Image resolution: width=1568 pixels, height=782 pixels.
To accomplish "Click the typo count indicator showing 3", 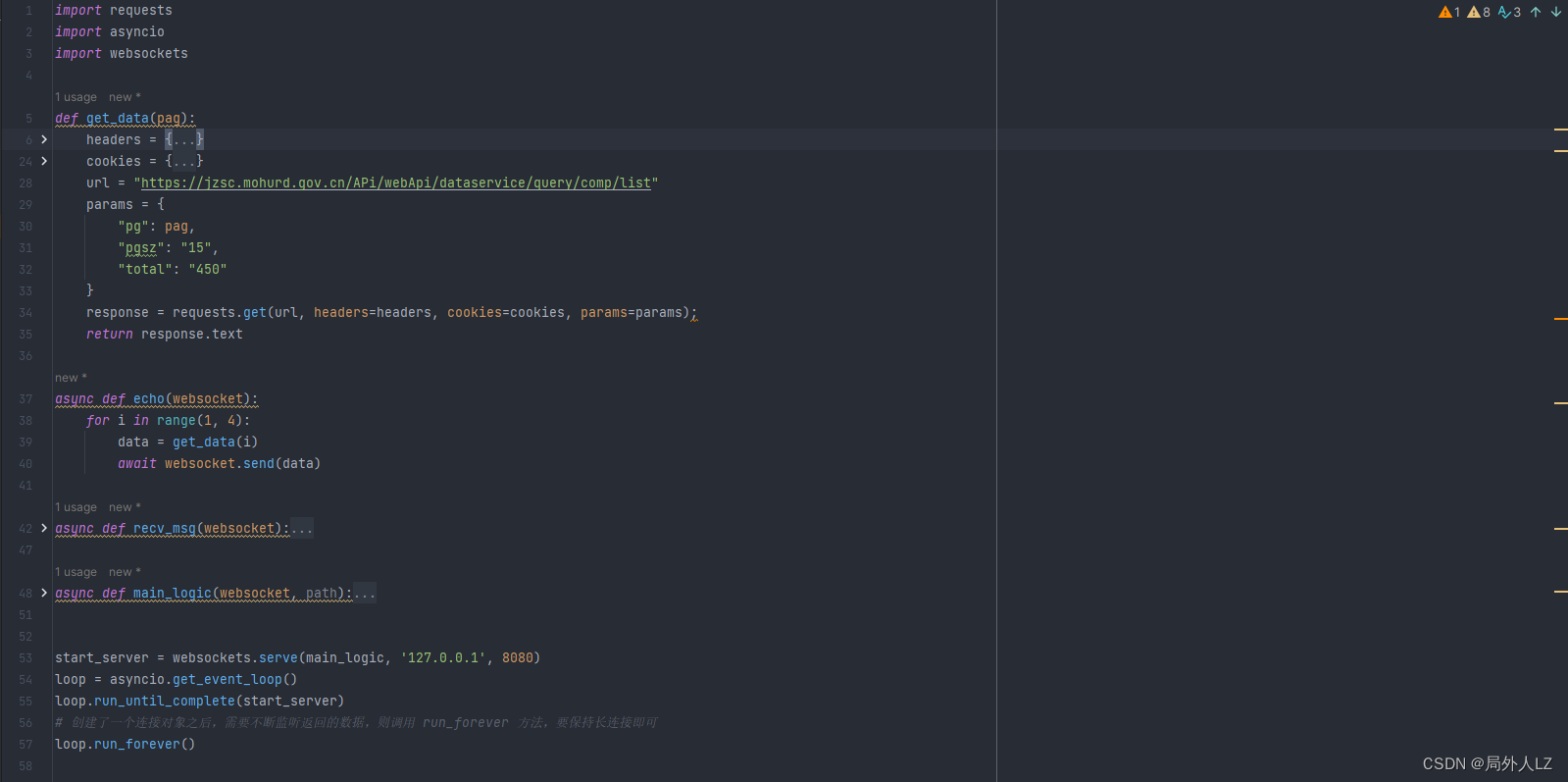I will click(x=1509, y=12).
